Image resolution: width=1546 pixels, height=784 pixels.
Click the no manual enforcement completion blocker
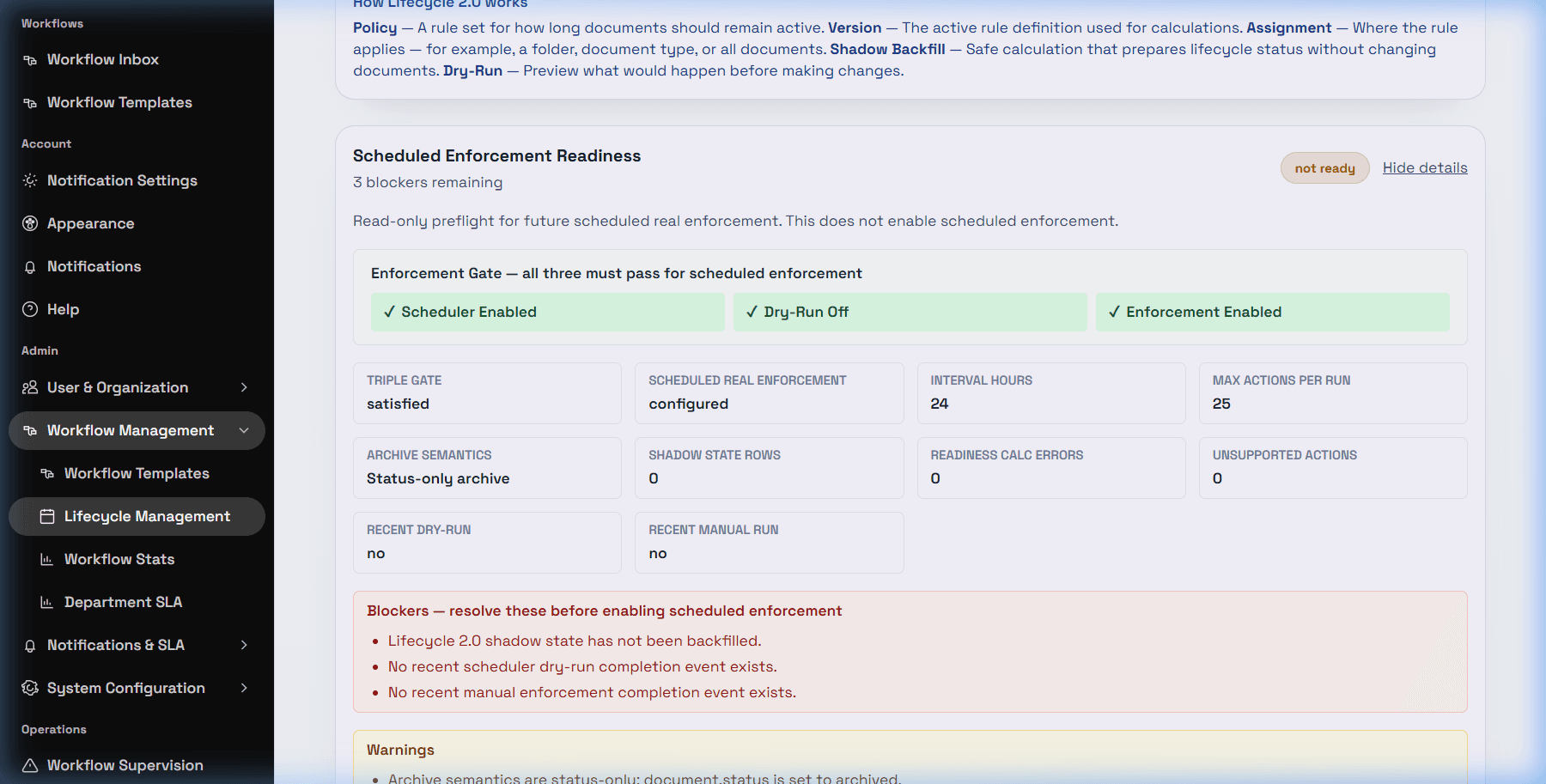[x=592, y=692]
